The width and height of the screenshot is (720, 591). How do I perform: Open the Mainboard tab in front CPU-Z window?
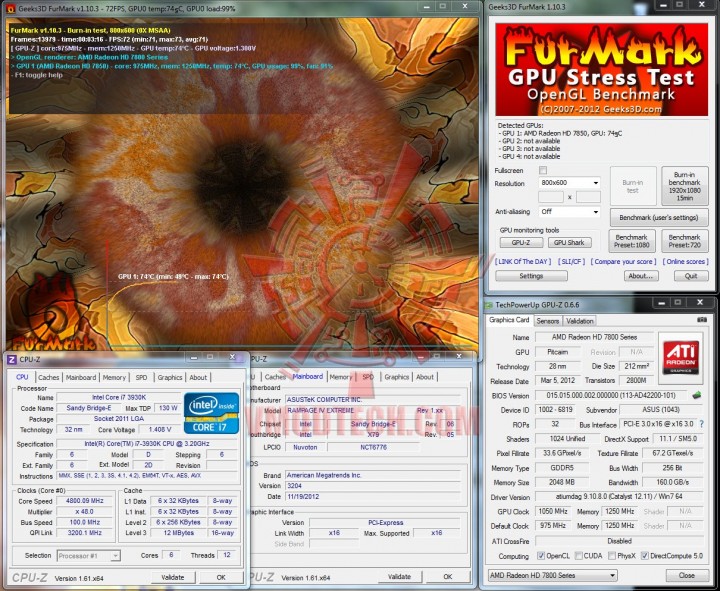[x=81, y=377]
